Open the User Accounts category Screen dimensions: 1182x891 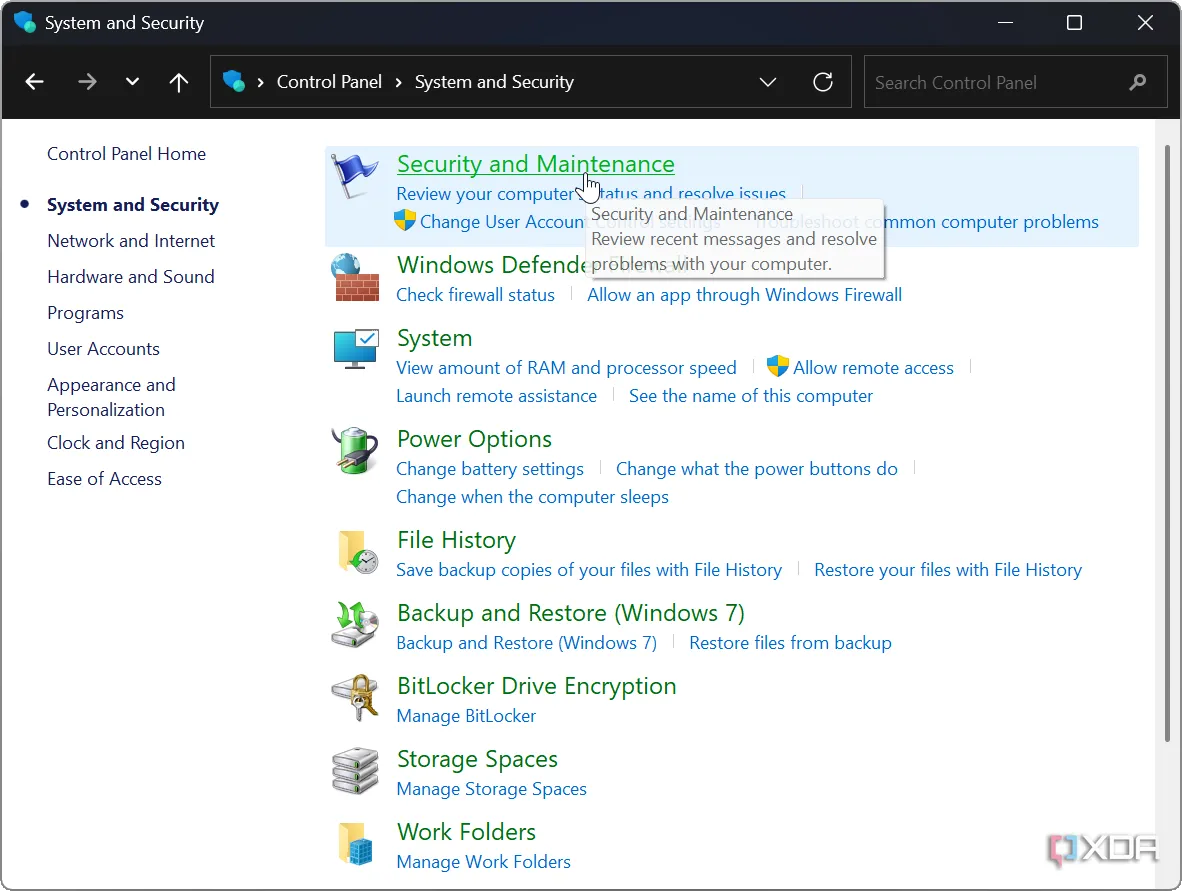103,349
